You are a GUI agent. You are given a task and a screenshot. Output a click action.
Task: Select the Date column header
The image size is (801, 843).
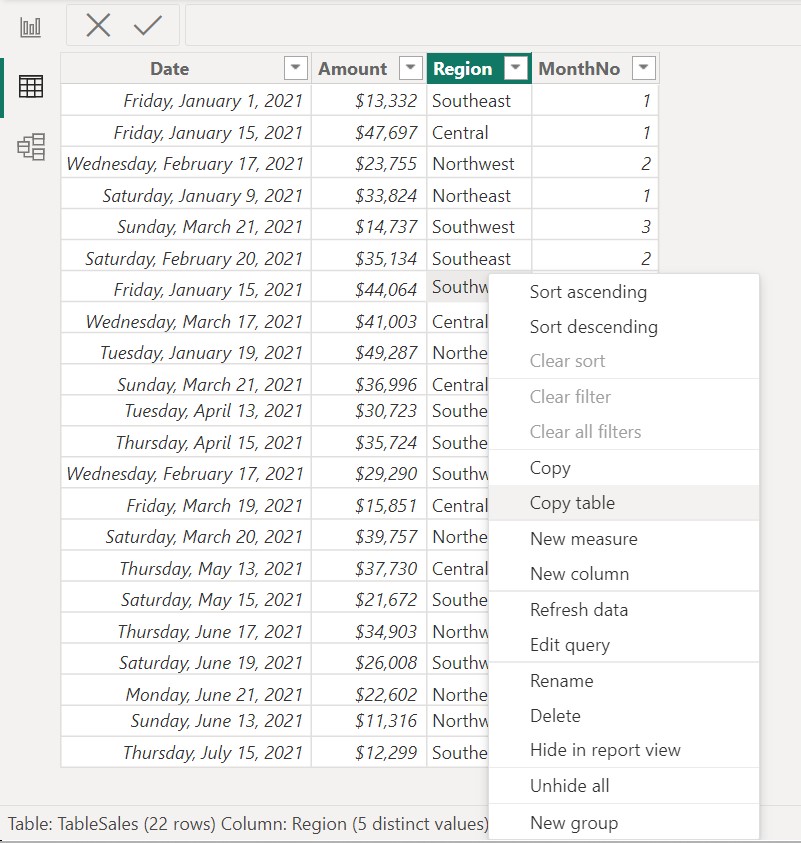point(169,68)
